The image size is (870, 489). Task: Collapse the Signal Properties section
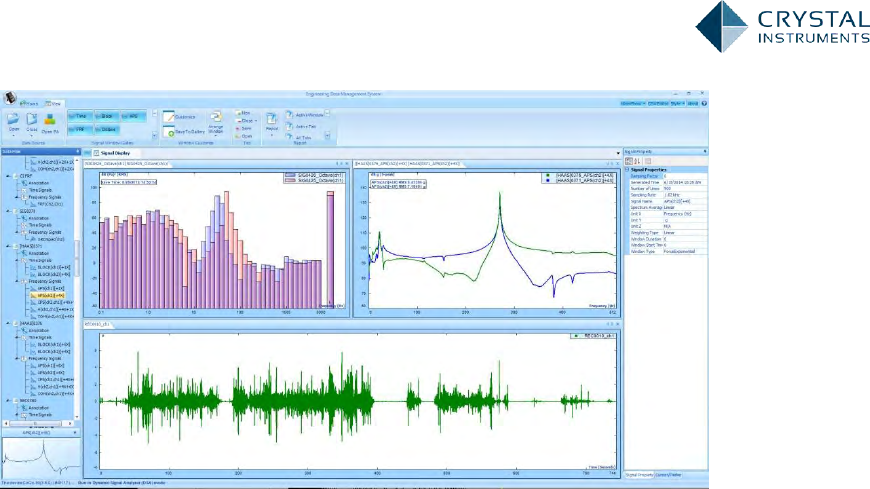coord(628,169)
